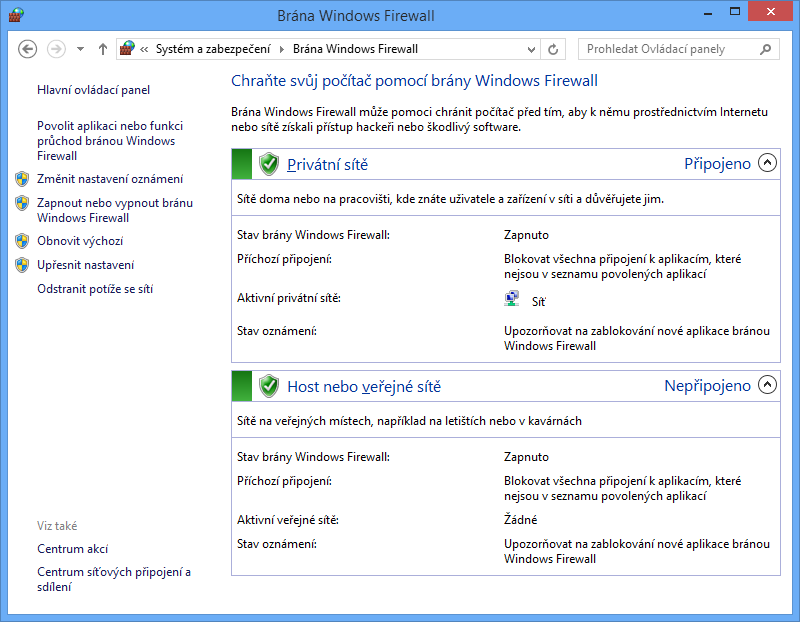Open the recent locations dropdown arrow
Viewport: 800px width, 622px height.
[x=81, y=49]
